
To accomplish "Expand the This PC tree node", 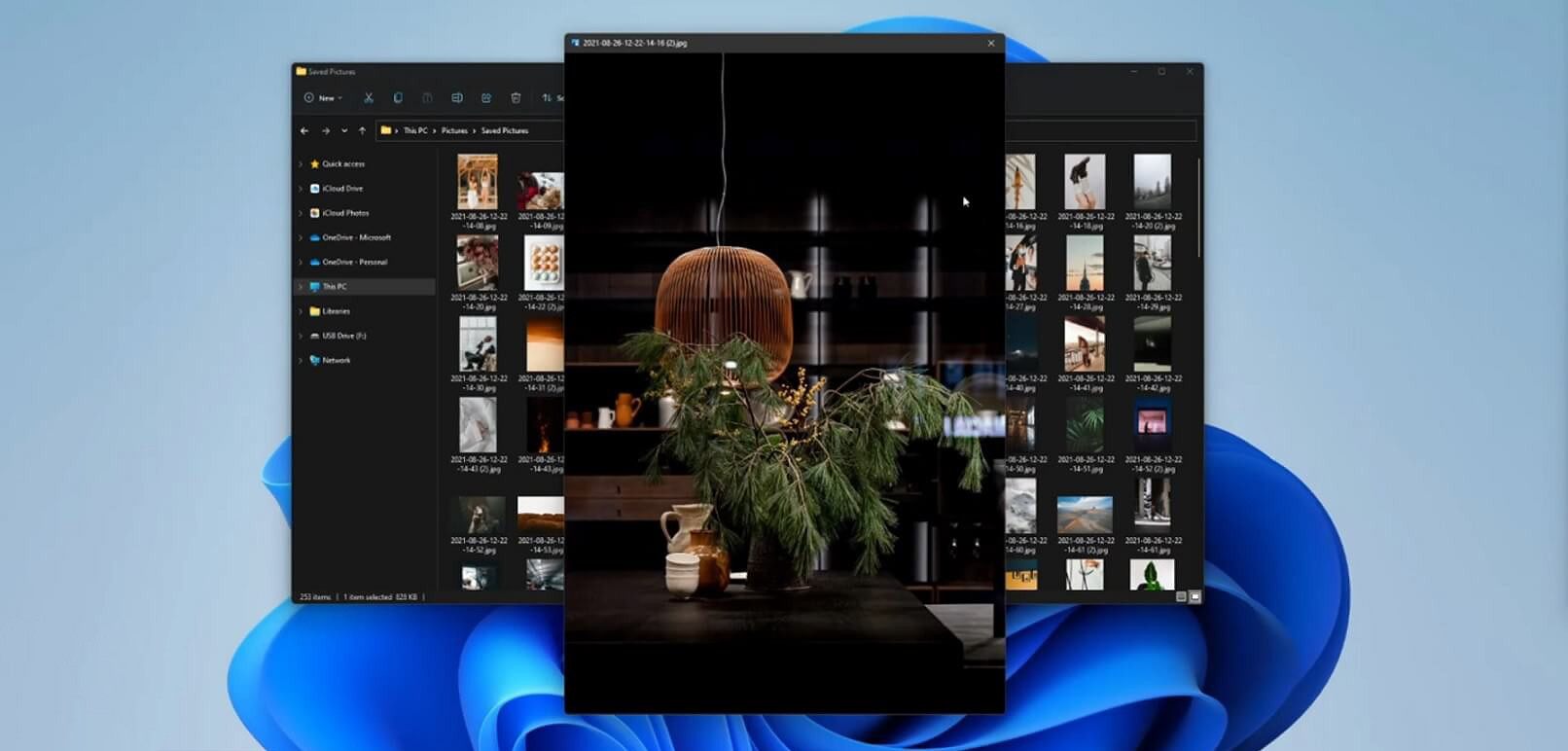I will click(x=301, y=287).
